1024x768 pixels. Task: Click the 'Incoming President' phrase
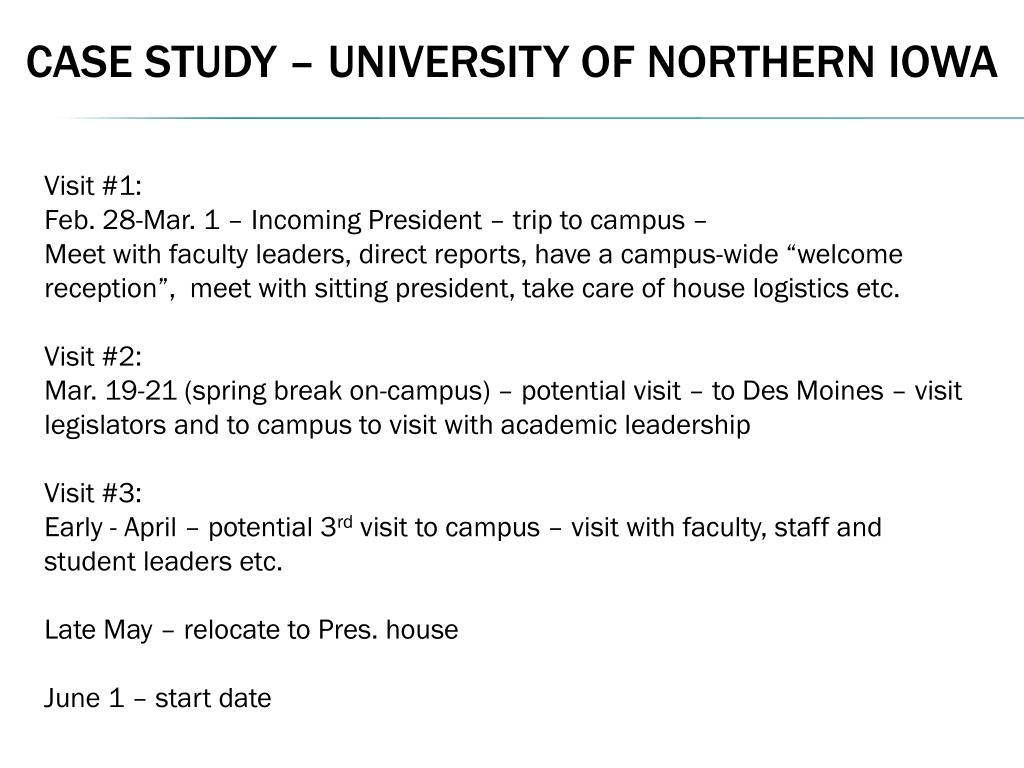tap(366, 220)
